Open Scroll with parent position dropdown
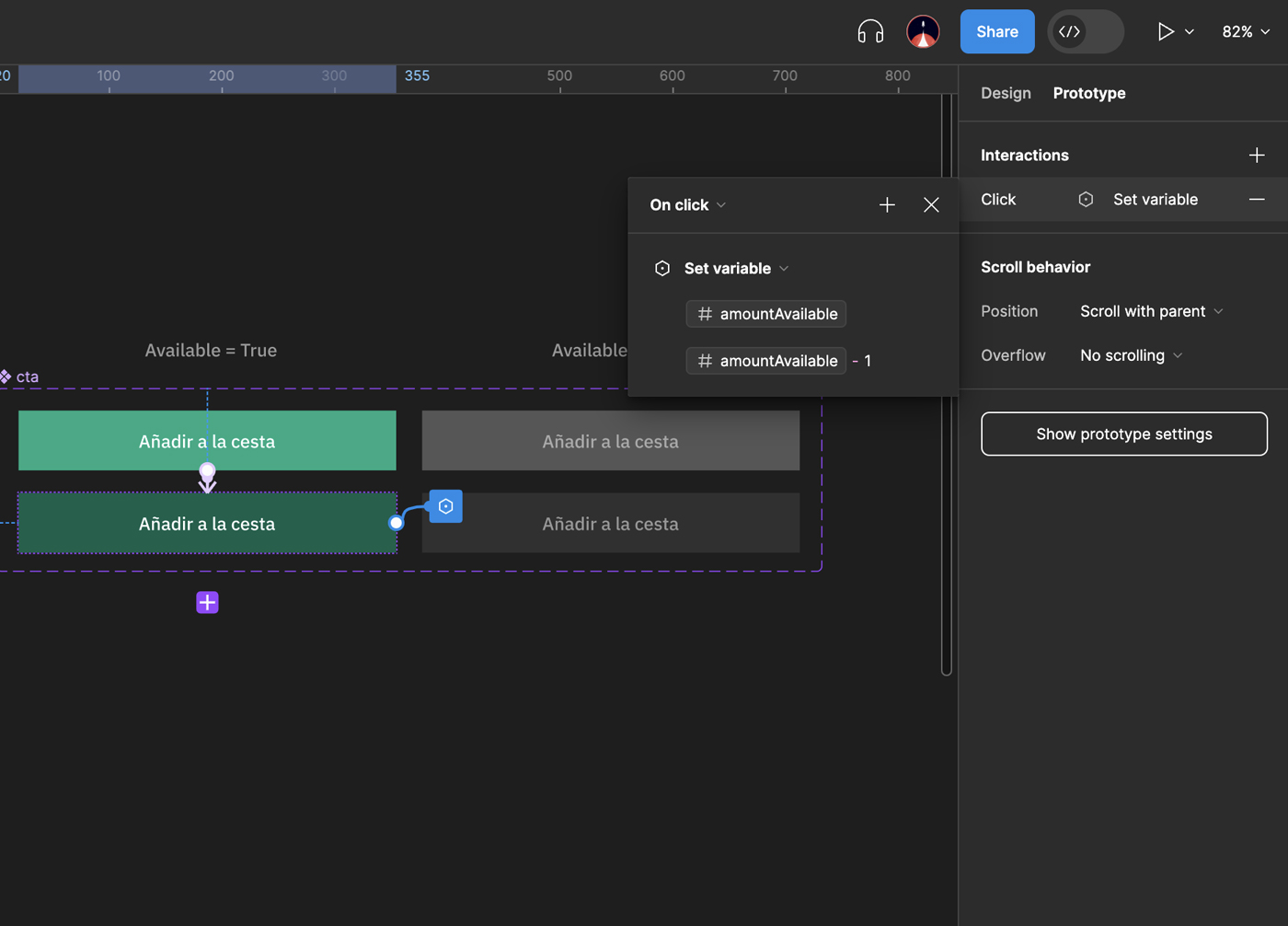 [1151, 311]
